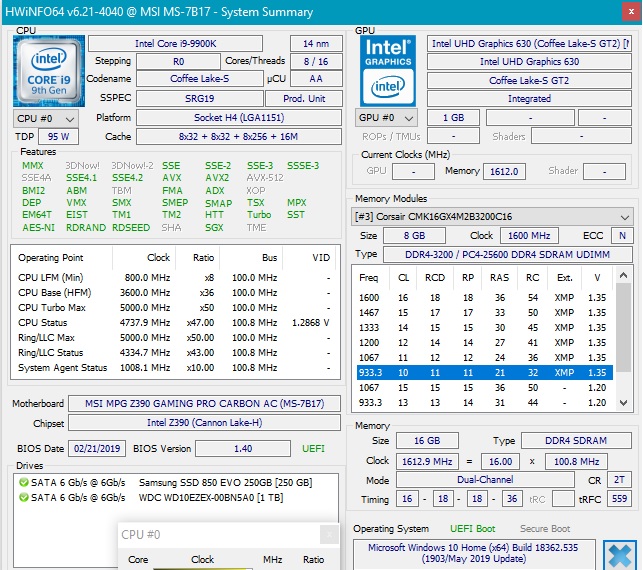Click the module Size 8 GB field

tap(414, 236)
